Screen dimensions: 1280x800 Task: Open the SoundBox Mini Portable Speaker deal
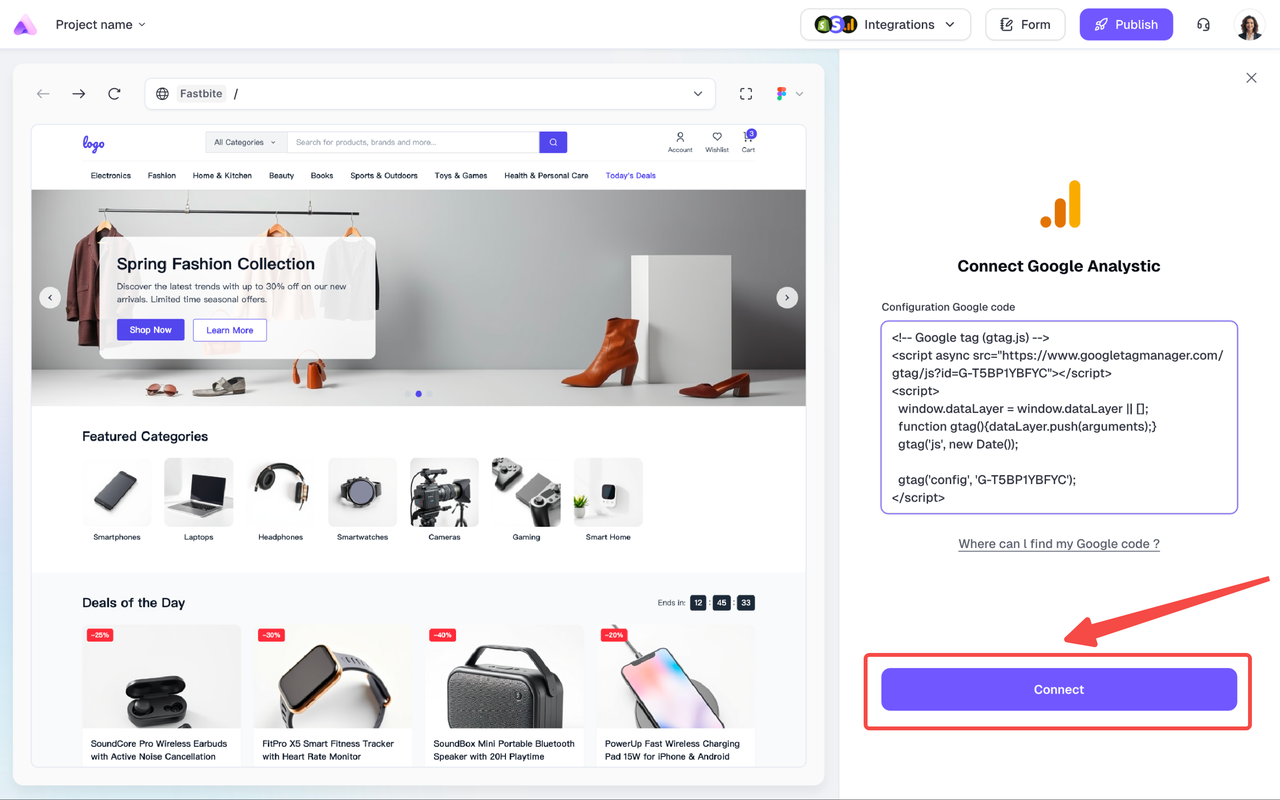[x=505, y=696]
